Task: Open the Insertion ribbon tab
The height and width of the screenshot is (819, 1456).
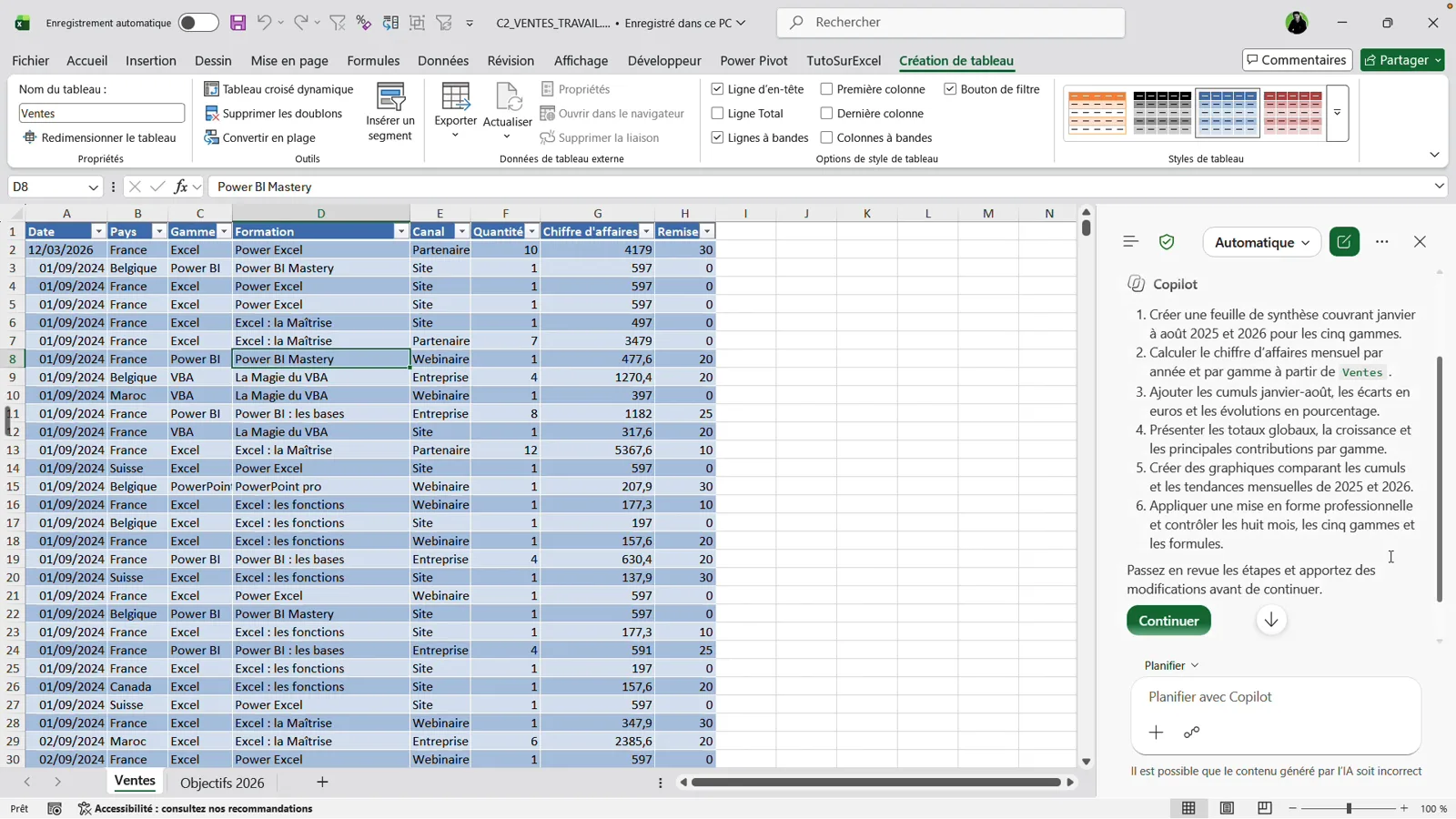Action: coord(151,61)
